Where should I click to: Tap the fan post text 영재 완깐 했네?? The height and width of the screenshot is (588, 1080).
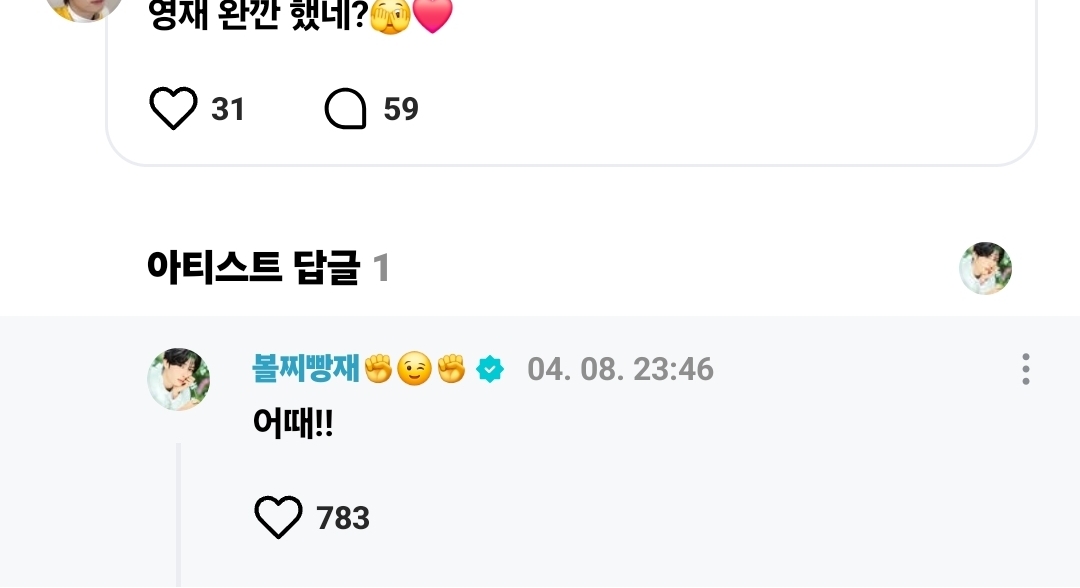coord(258,15)
